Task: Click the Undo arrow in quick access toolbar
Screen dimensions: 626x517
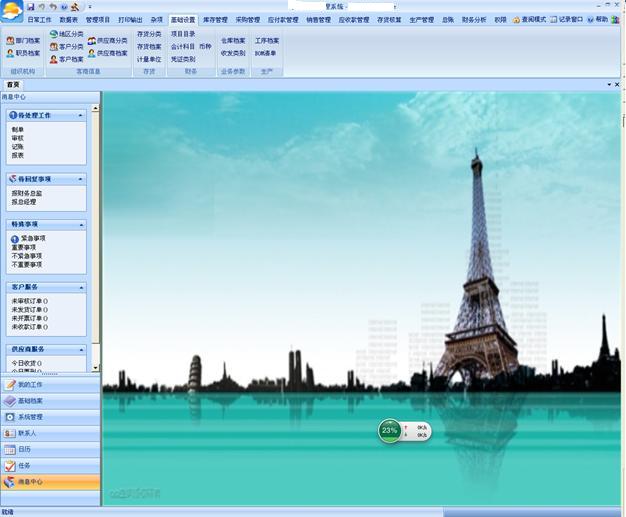Action: pos(42,7)
